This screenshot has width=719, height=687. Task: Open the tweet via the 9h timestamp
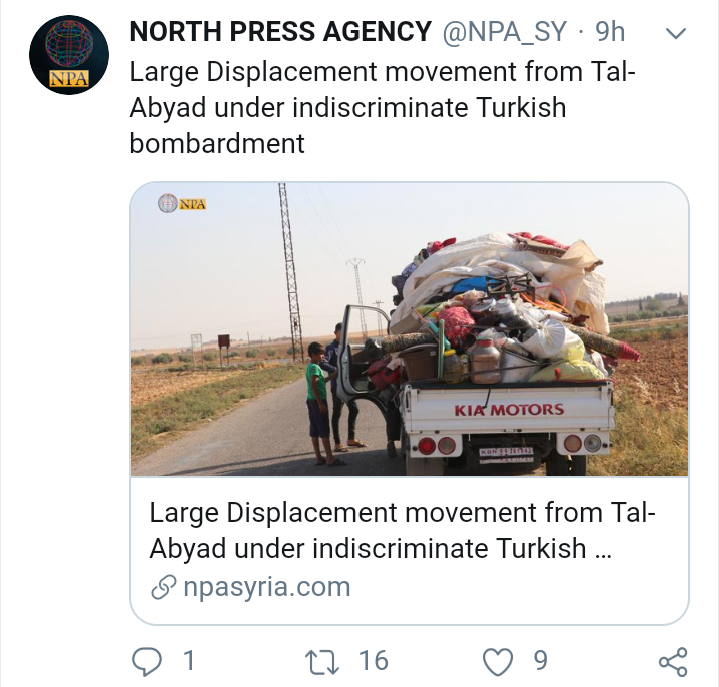click(610, 32)
